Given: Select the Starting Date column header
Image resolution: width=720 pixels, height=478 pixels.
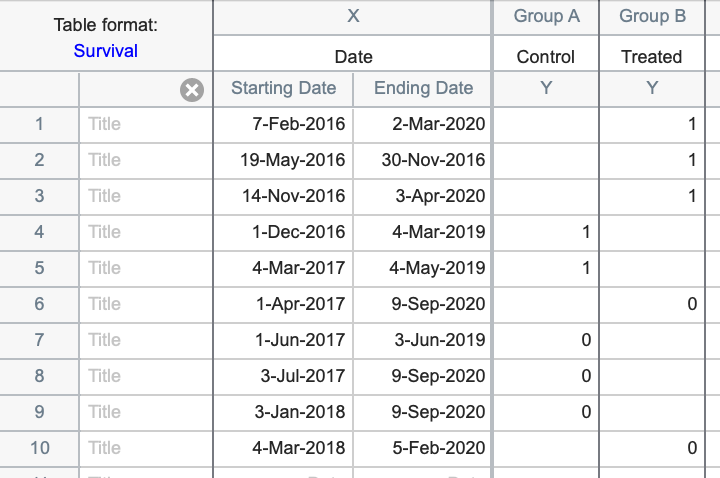Looking at the screenshot, I should coord(283,88).
